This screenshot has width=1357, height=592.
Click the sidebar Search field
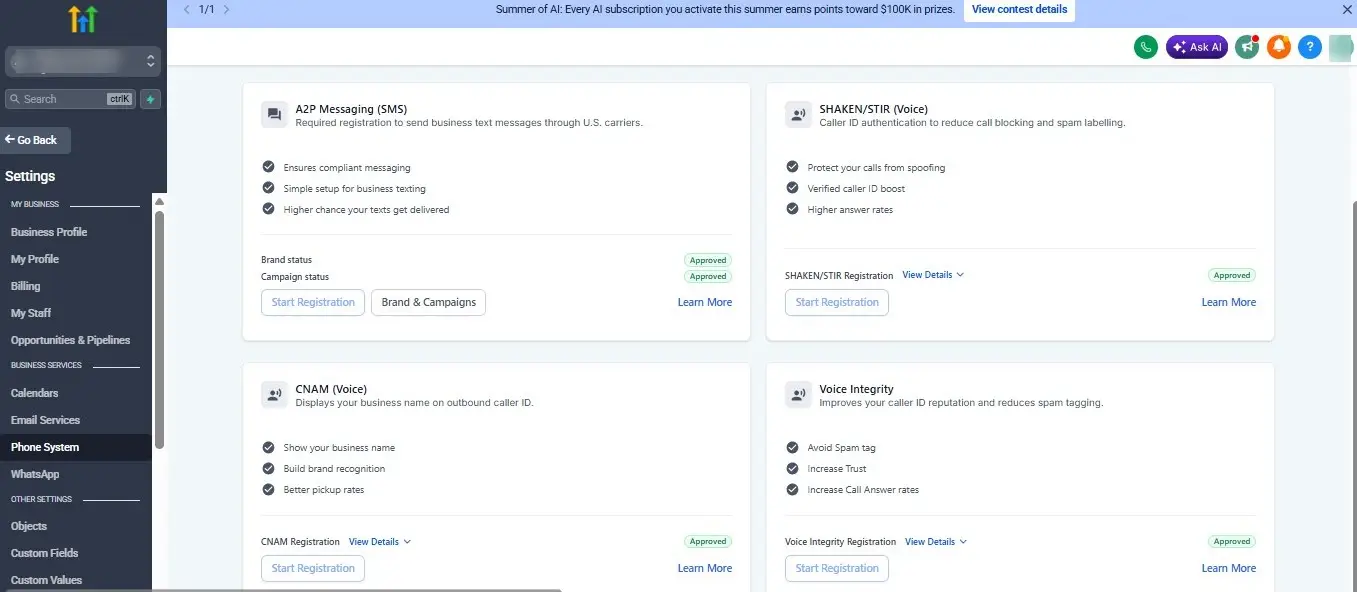(x=70, y=99)
